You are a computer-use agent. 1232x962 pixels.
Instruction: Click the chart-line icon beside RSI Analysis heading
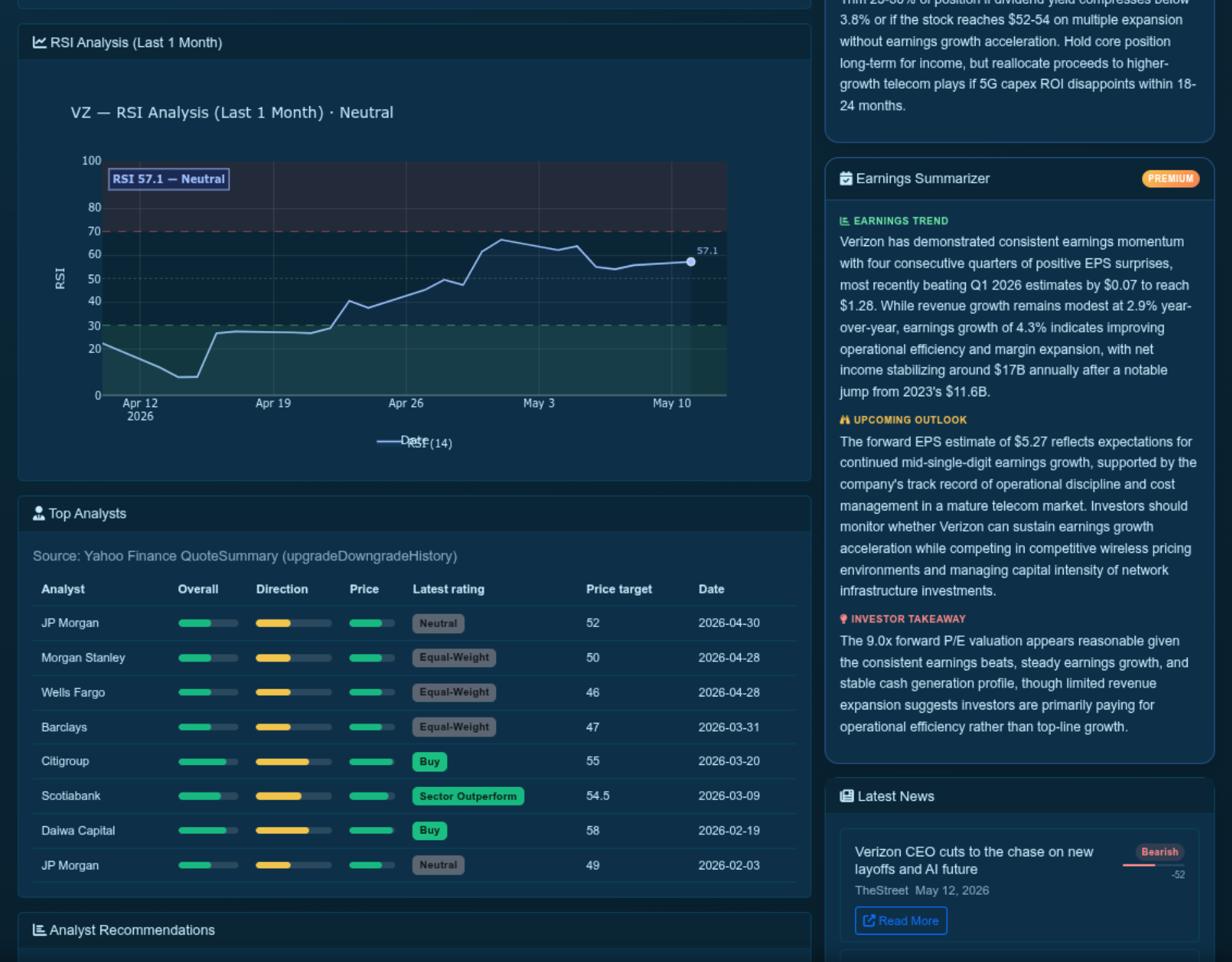click(39, 42)
